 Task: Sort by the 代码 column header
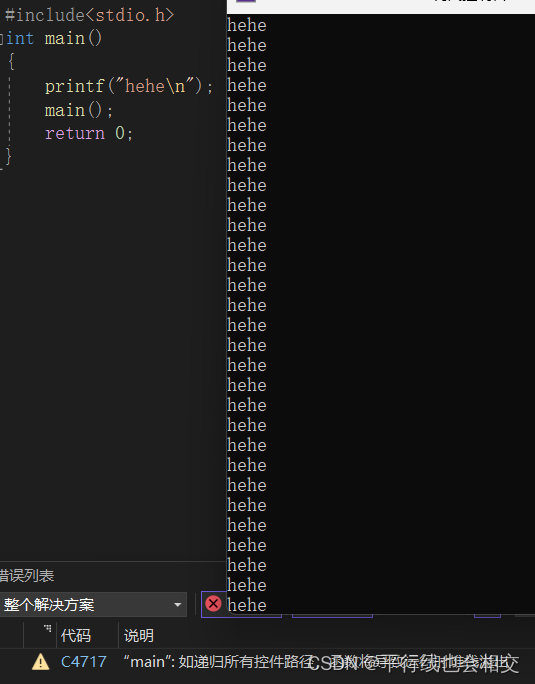tap(76, 636)
